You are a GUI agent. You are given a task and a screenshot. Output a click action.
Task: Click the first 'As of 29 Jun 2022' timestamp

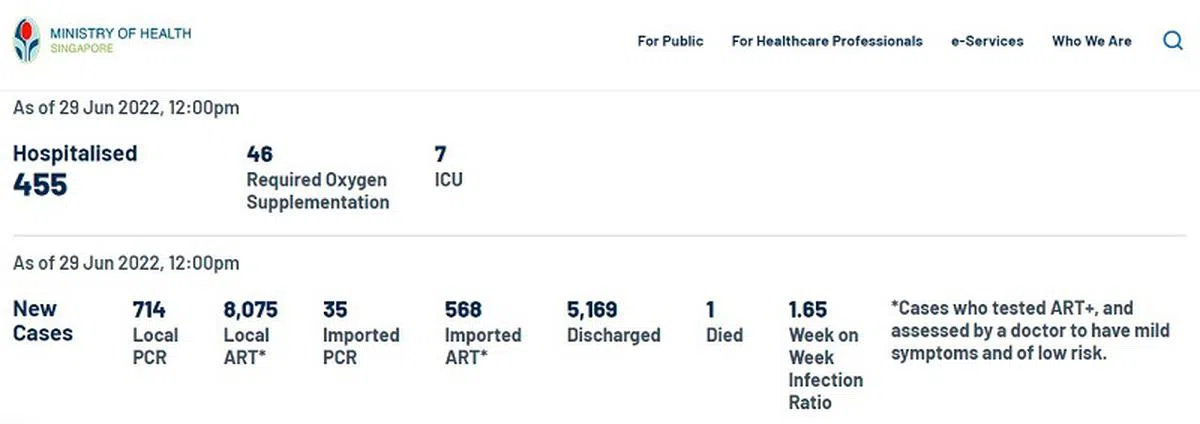coord(126,108)
